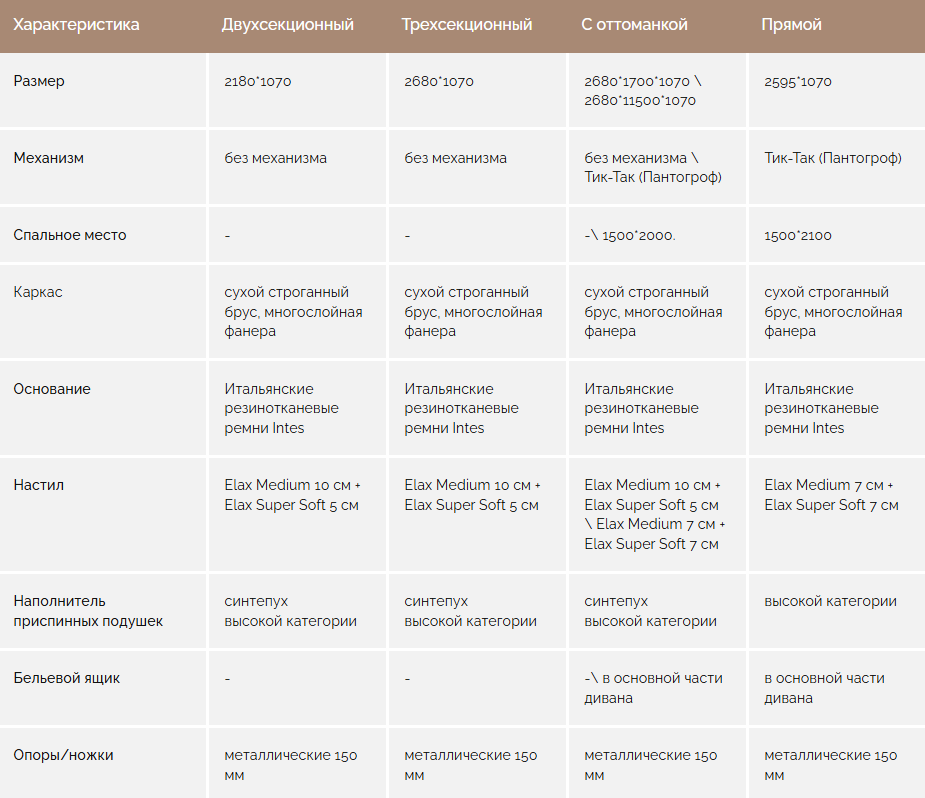This screenshot has height=798, width=925.
Task: Select Elax Medium 7 см cell for Прямой
Action: [x=830, y=495]
